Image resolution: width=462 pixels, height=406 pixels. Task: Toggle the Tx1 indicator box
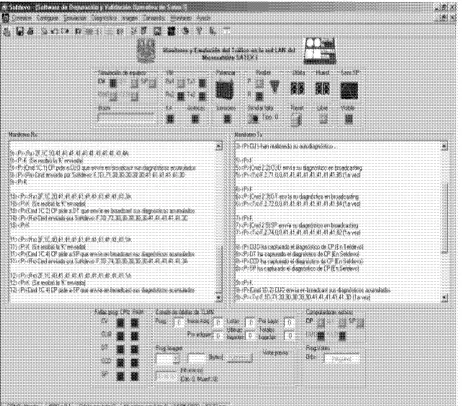(x=202, y=83)
